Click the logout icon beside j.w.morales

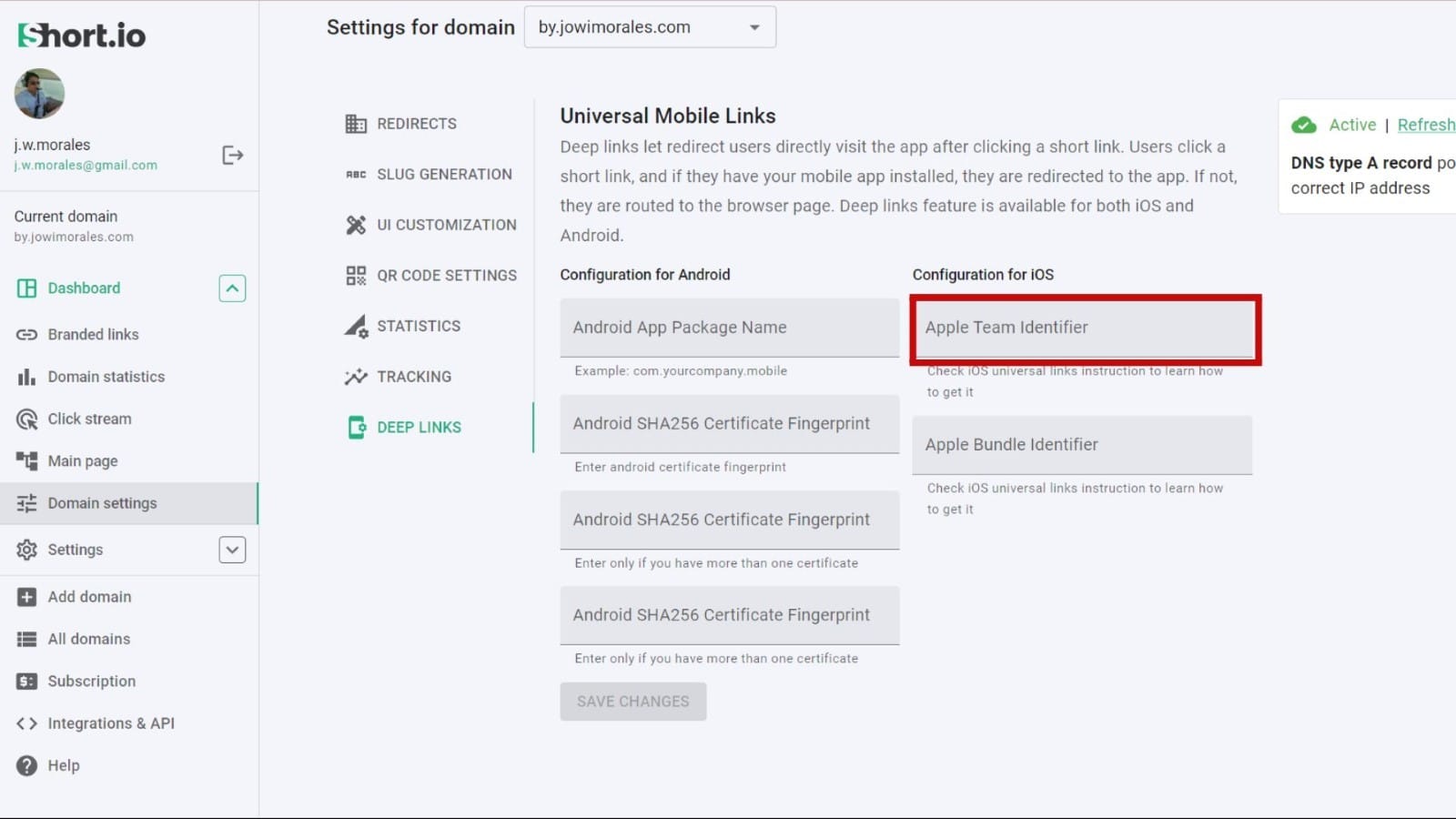click(233, 155)
